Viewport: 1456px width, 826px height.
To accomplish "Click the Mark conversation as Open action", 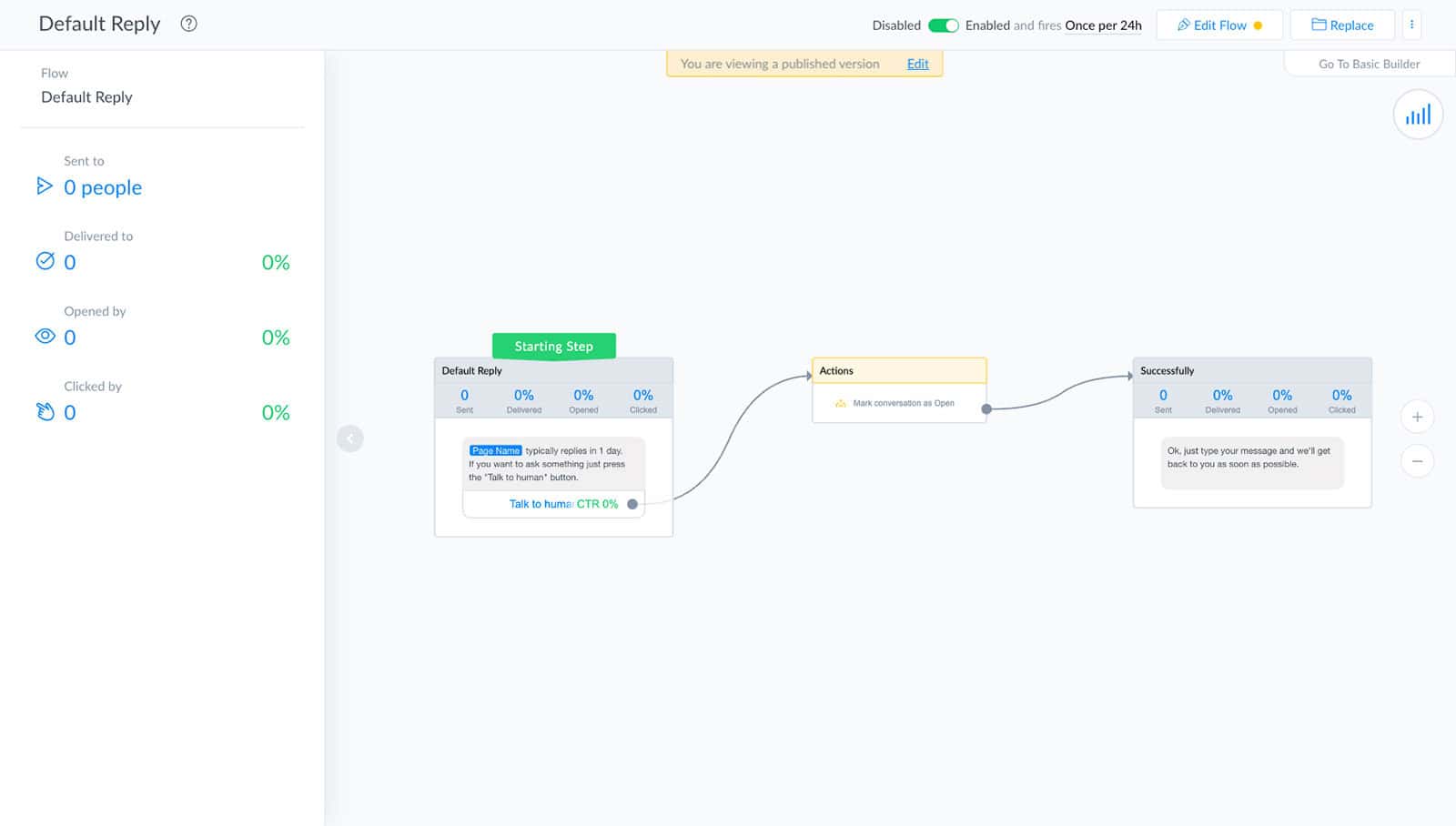I will pyautogui.click(x=895, y=403).
